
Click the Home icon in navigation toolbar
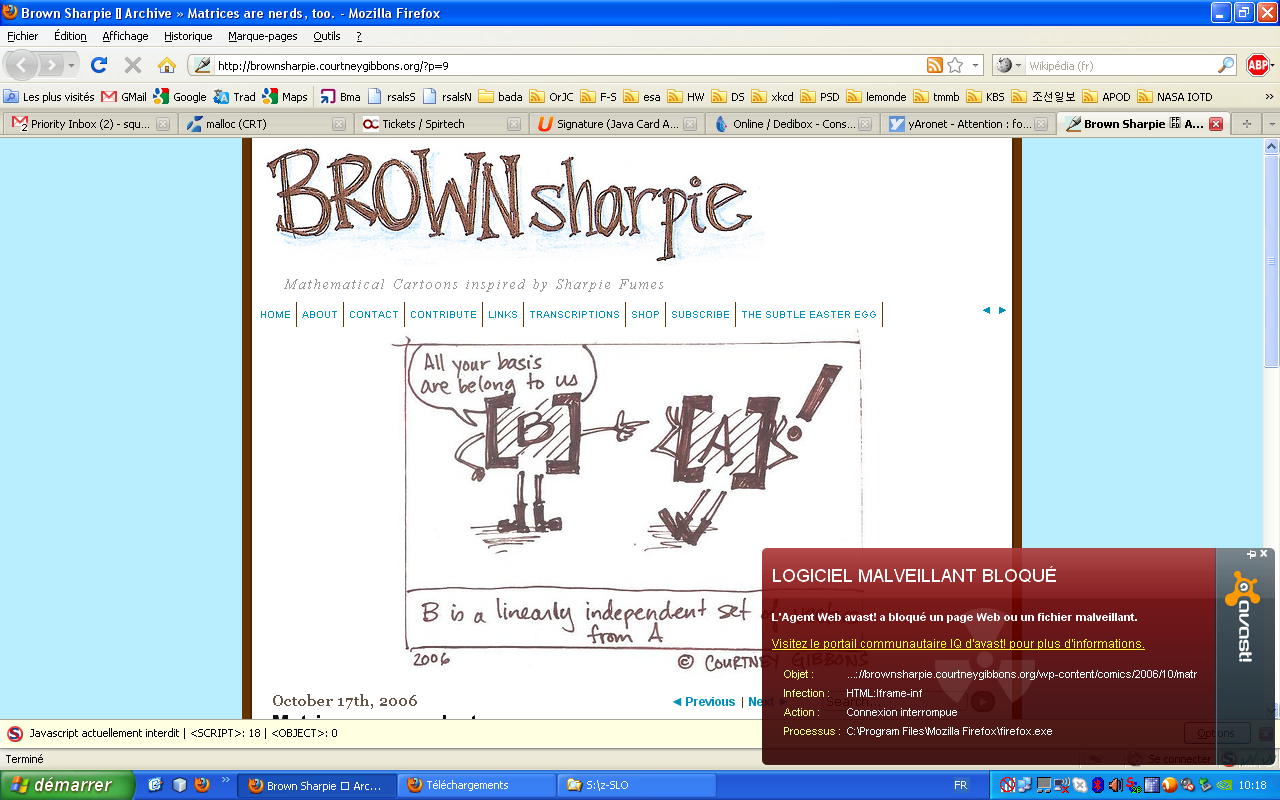click(167, 65)
